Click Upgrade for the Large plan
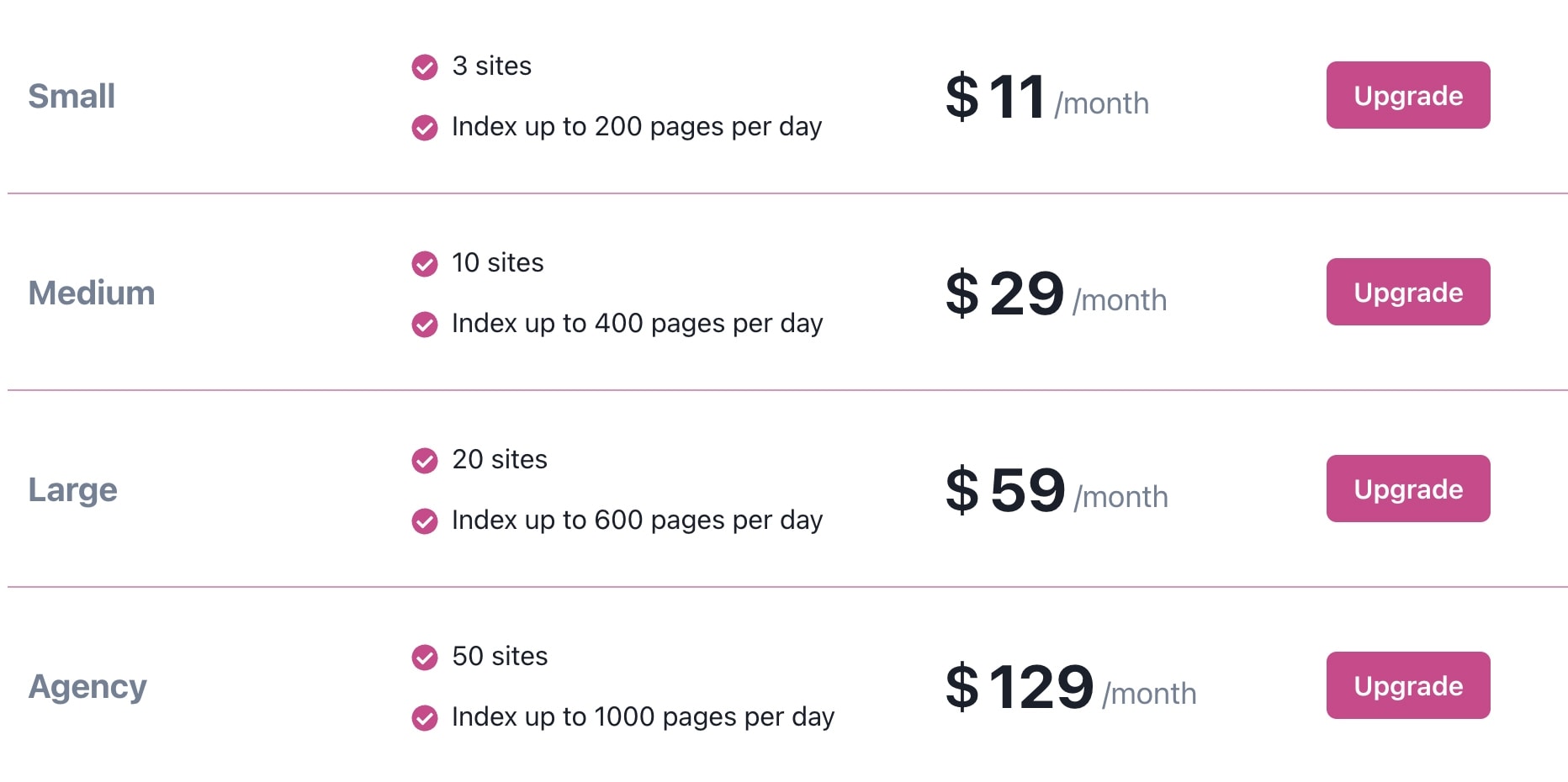Image resolution: width=1568 pixels, height=782 pixels. point(1407,488)
